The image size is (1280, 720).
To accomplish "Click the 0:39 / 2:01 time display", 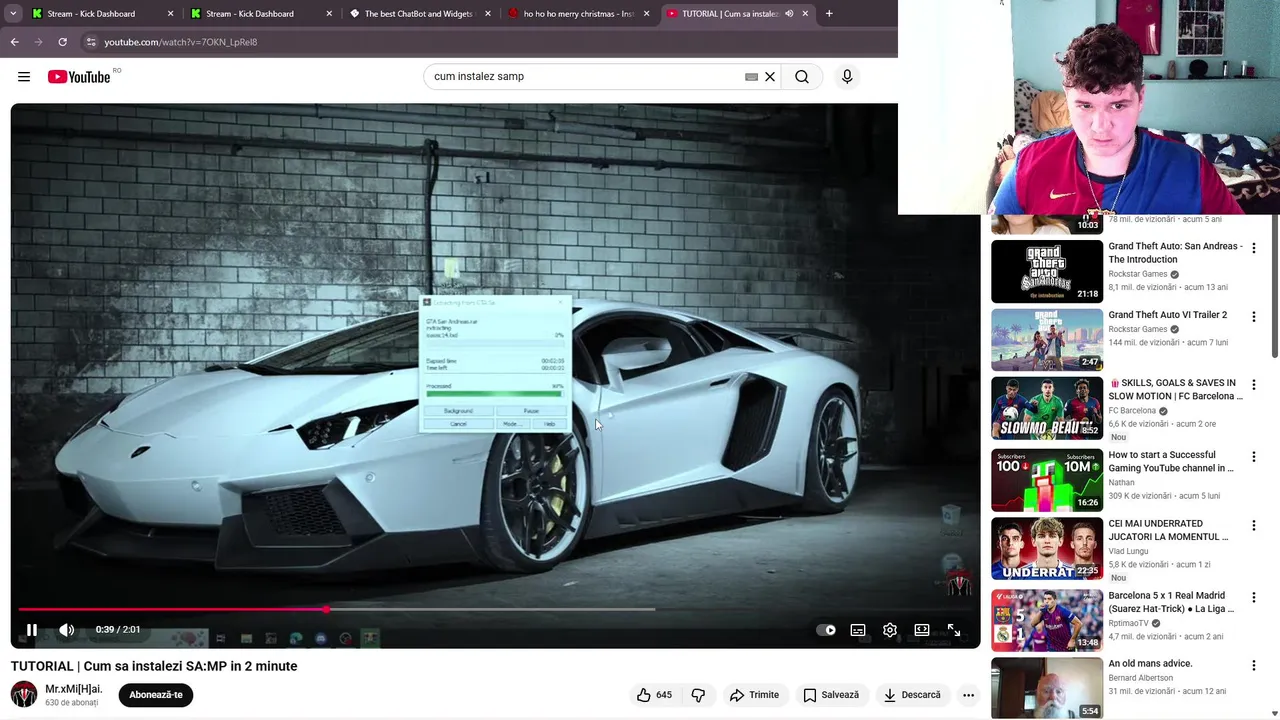I will (118, 630).
